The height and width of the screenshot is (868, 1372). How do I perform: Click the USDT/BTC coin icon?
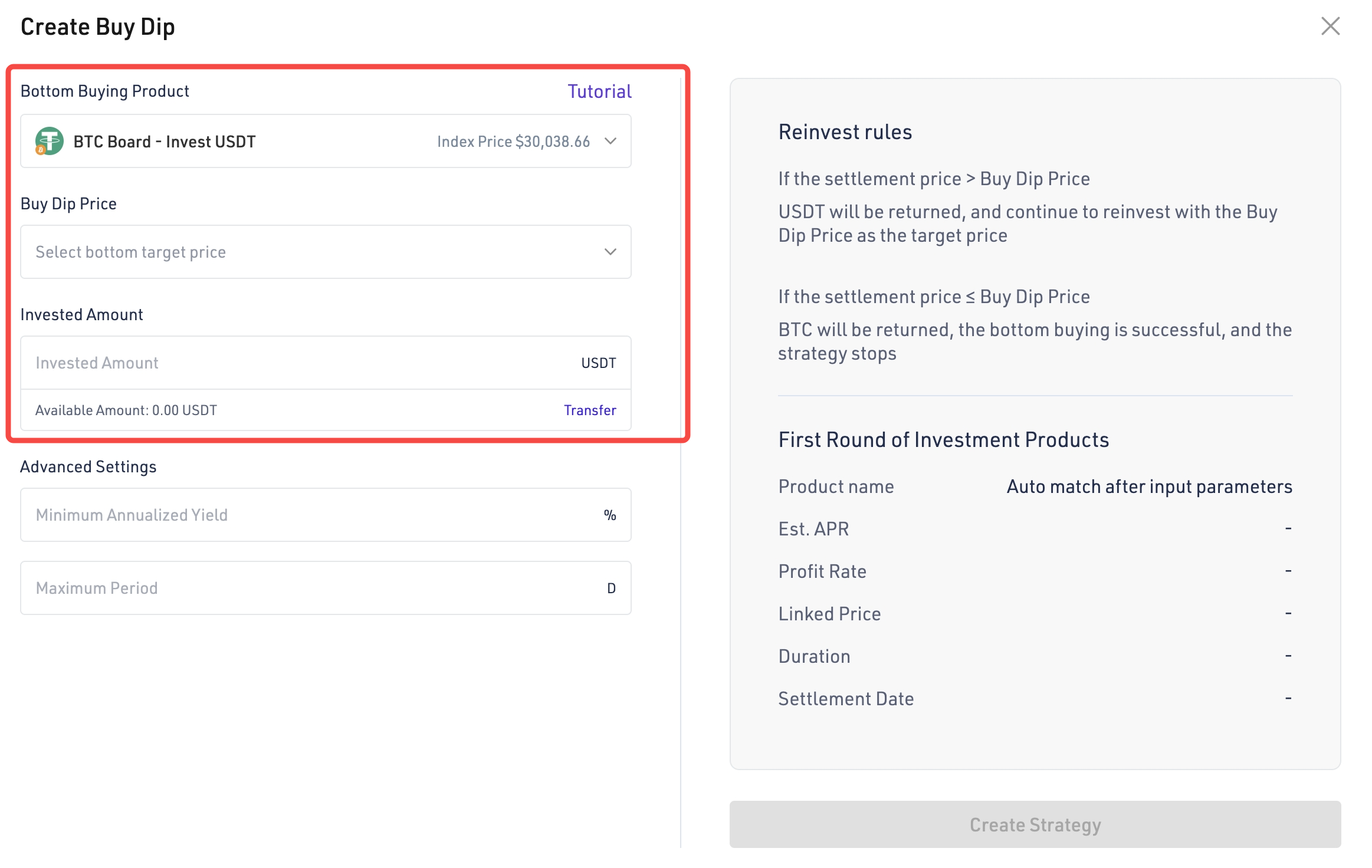point(49,142)
